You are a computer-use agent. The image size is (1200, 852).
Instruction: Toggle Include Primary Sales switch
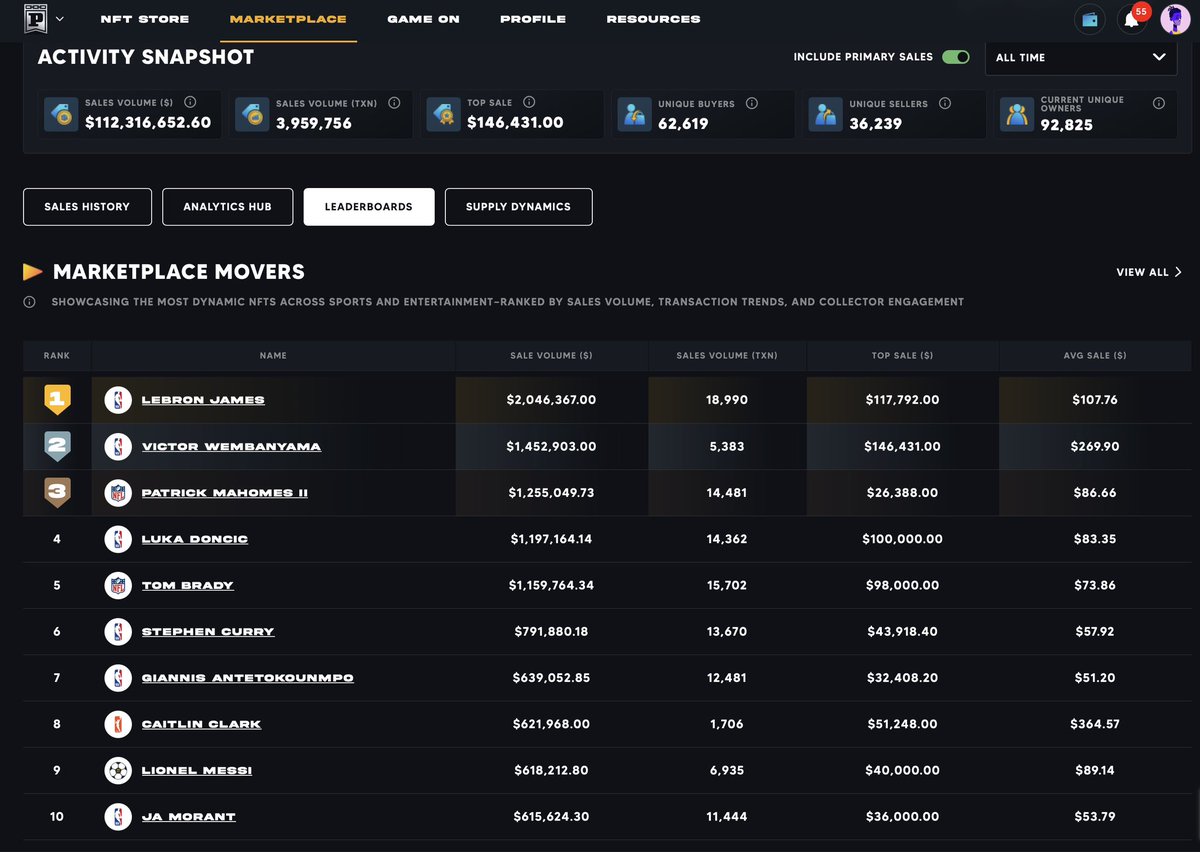coord(956,57)
